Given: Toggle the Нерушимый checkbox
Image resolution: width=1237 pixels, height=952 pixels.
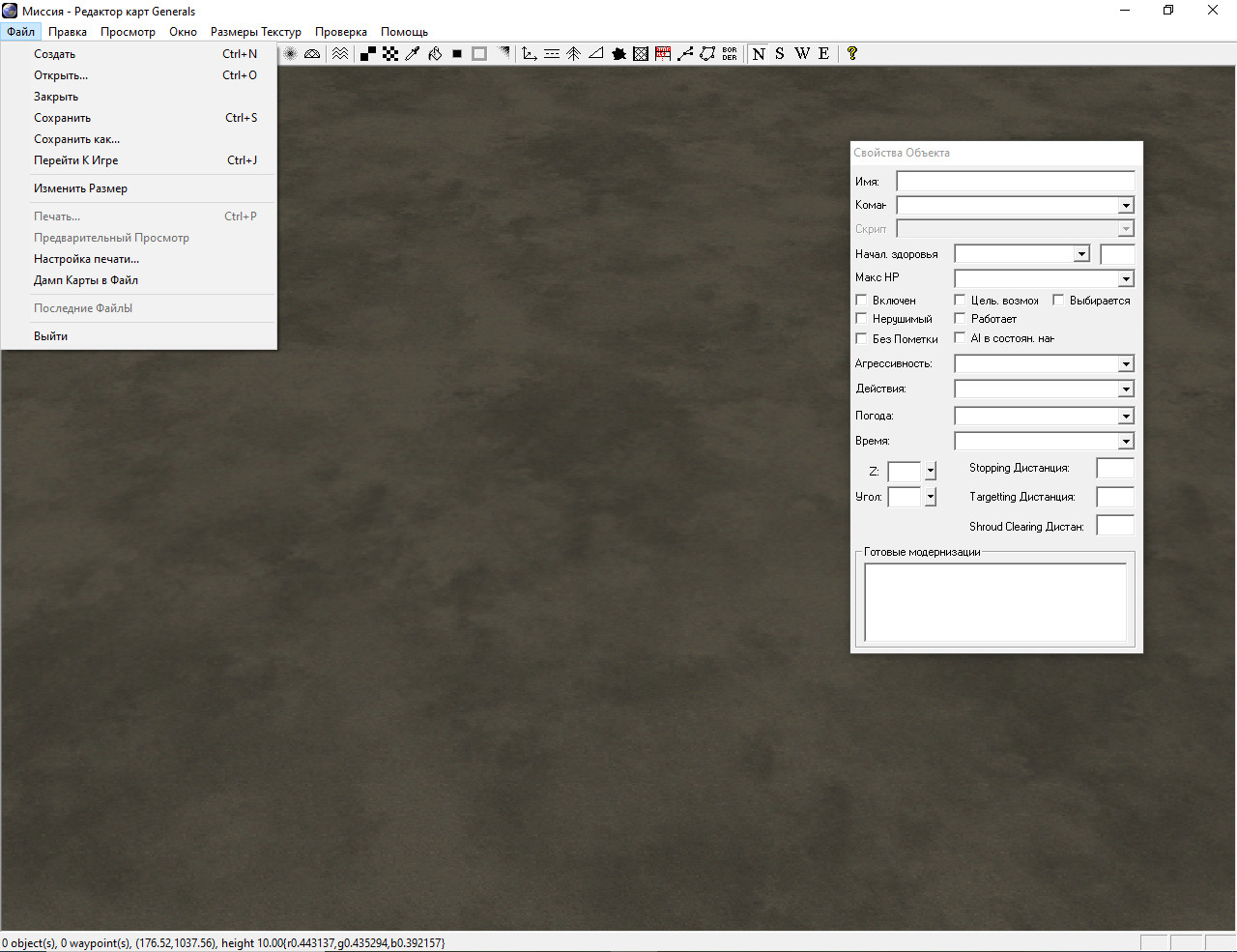Looking at the screenshot, I should pyautogui.click(x=862, y=319).
